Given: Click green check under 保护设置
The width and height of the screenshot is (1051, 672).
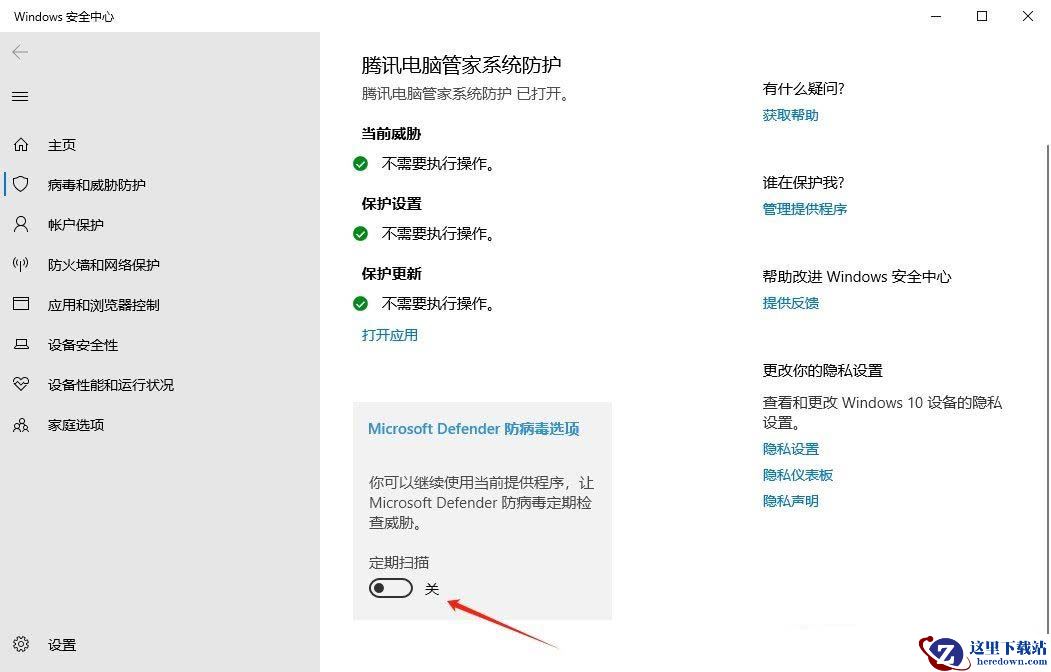Looking at the screenshot, I should tap(361, 234).
